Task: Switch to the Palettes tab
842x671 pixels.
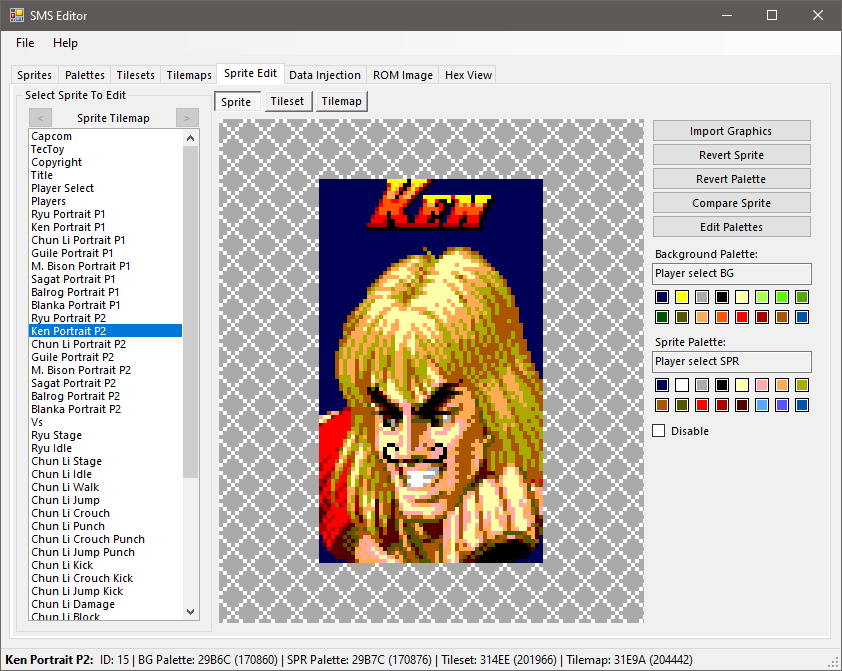Action: (x=85, y=75)
